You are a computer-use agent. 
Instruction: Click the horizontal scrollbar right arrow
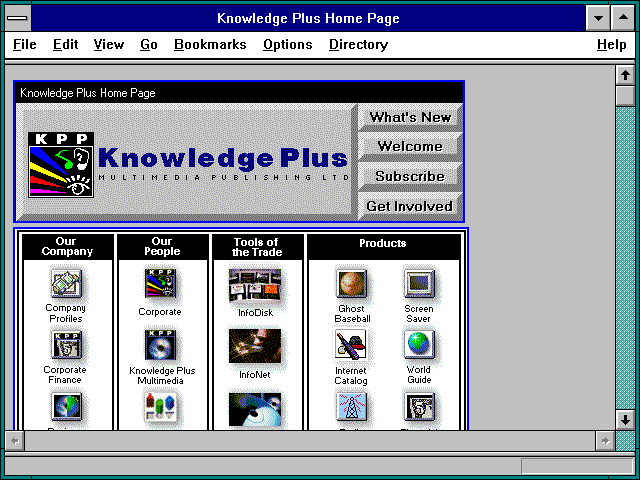pyautogui.click(x=605, y=441)
